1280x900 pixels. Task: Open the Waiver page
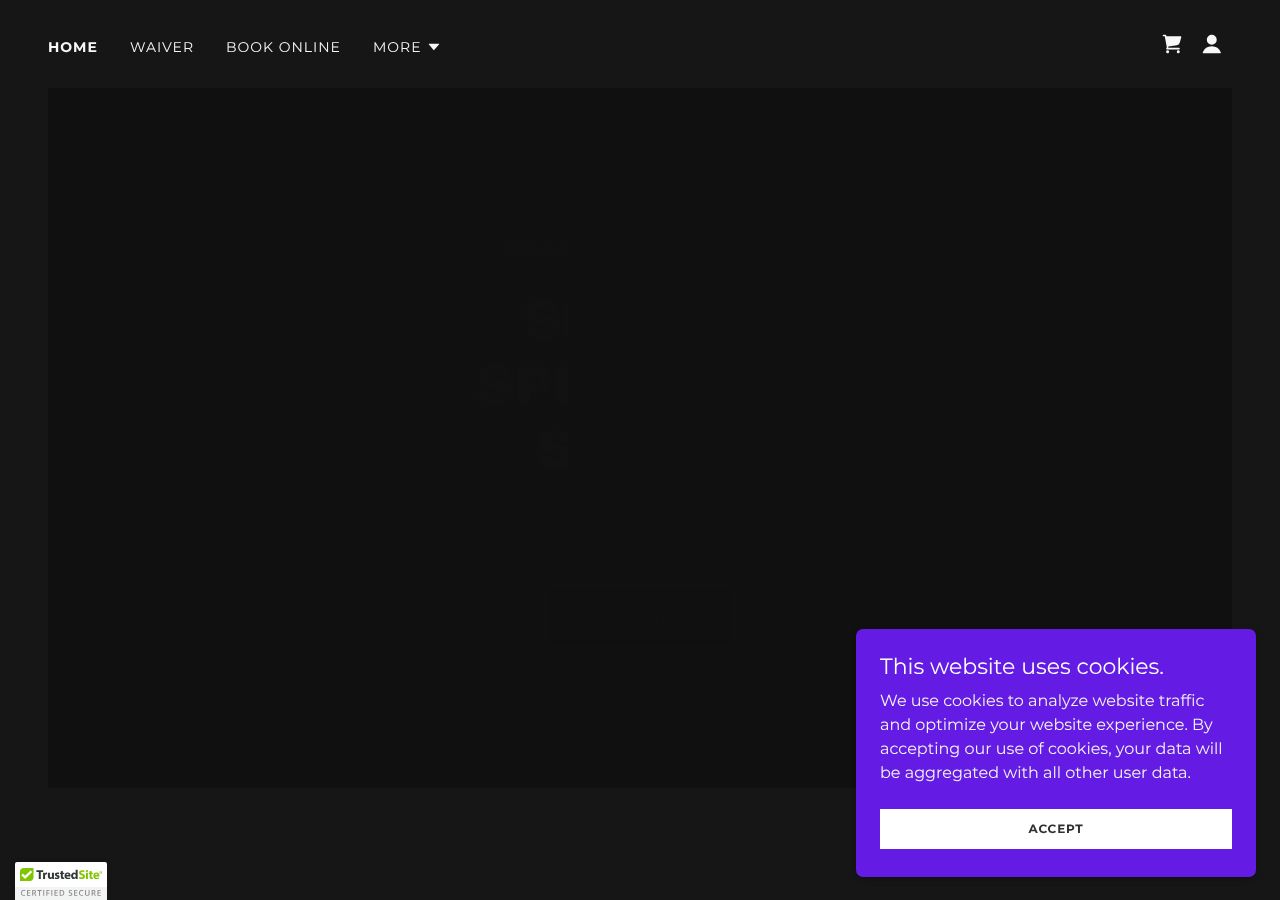162,47
